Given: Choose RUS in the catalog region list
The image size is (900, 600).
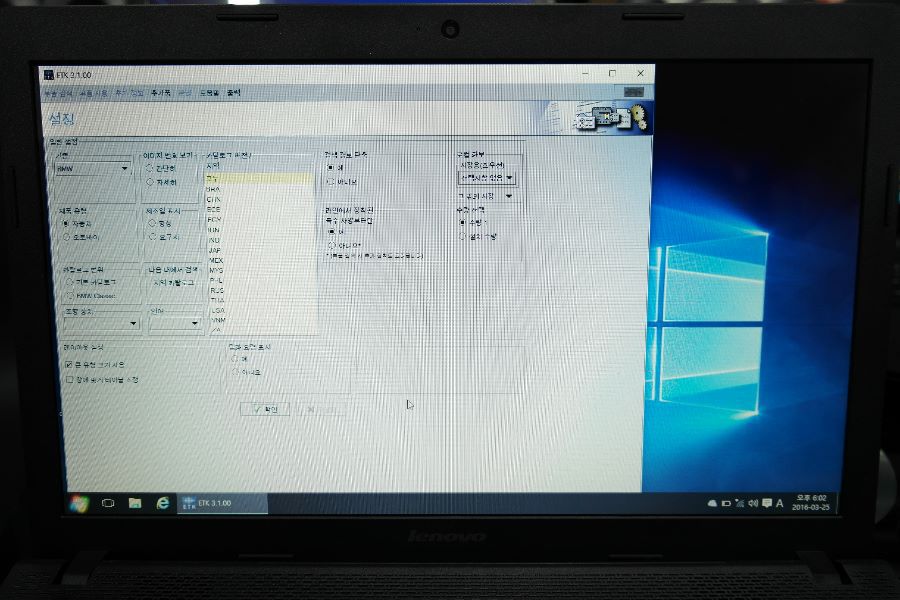Looking at the screenshot, I should pos(216,291).
